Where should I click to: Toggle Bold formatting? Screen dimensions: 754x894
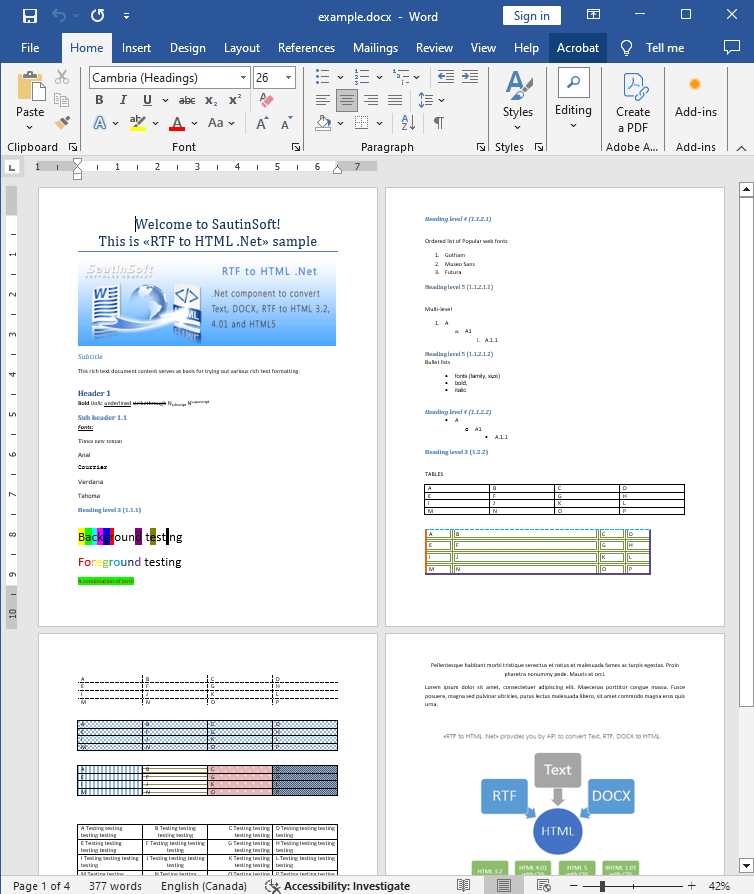click(99, 100)
